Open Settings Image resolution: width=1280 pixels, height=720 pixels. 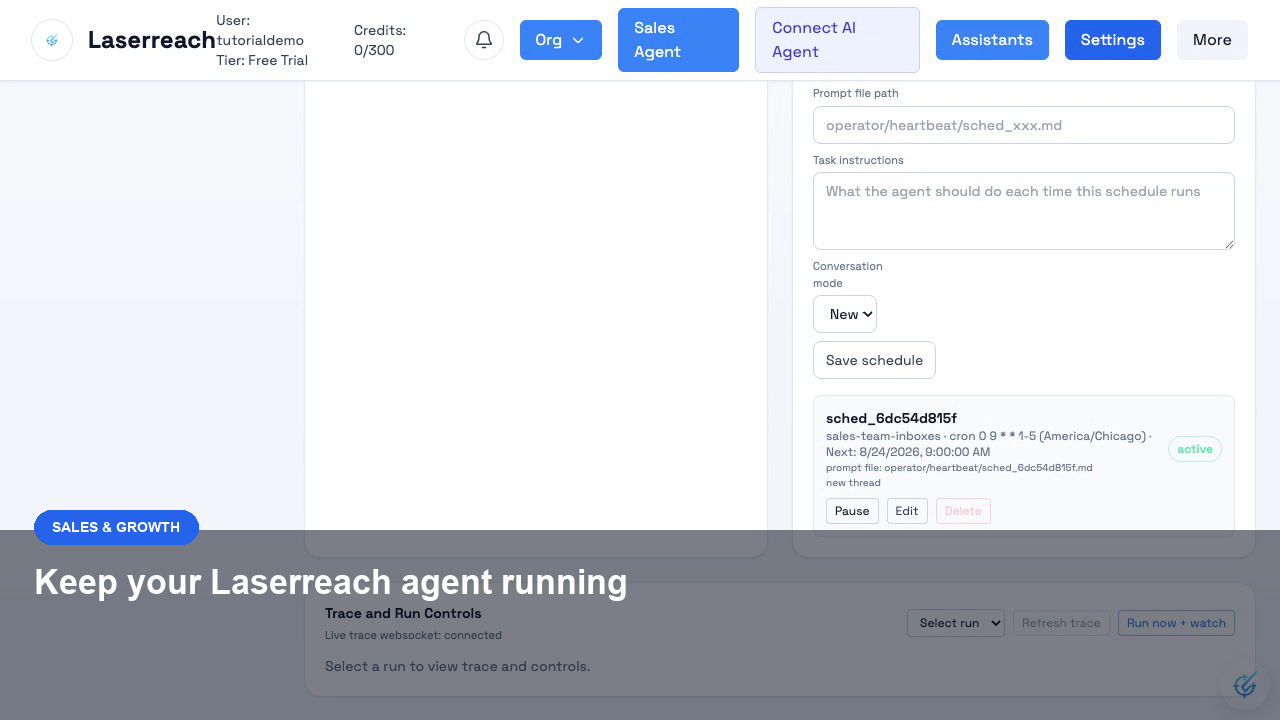point(1113,40)
